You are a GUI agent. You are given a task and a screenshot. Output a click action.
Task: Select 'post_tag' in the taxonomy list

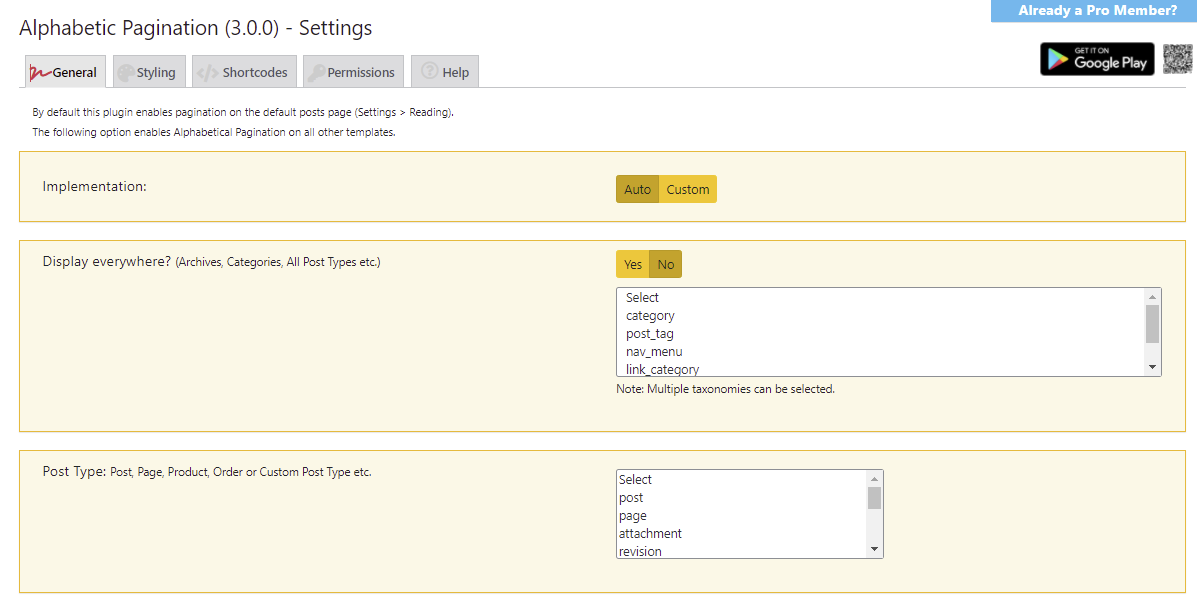click(x=650, y=333)
